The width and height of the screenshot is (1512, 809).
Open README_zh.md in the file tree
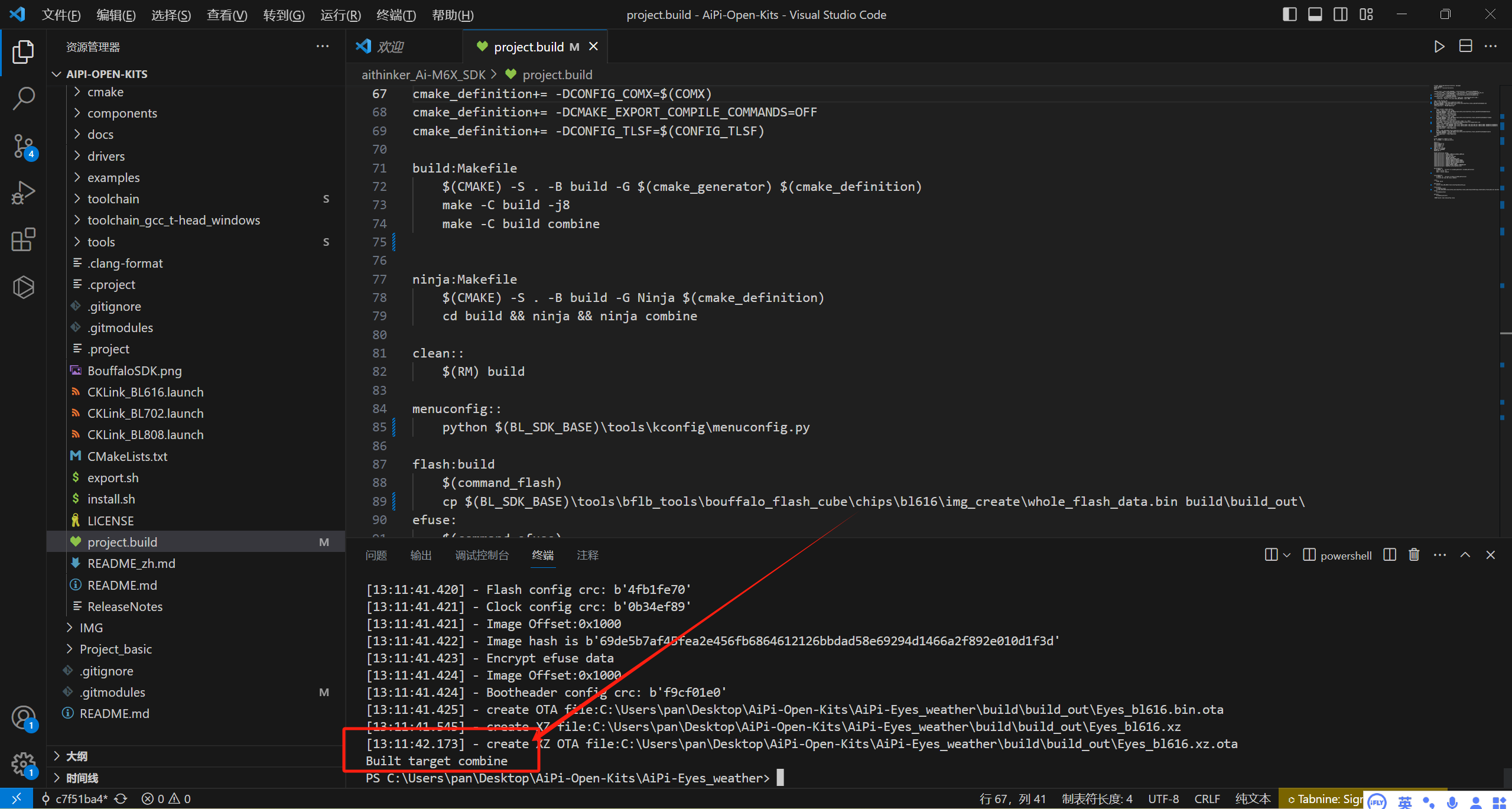point(131,563)
